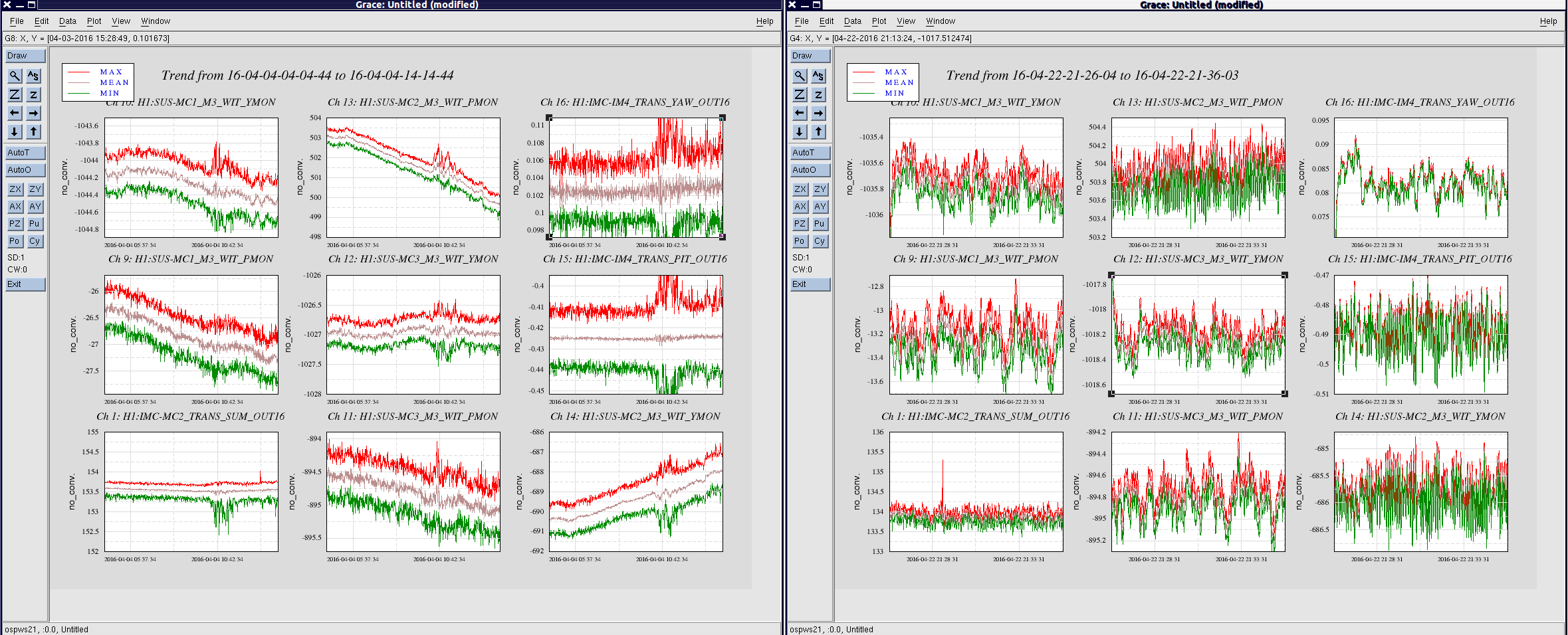
Task: Open Data menu in right Grace window
Action: (853, 21)
